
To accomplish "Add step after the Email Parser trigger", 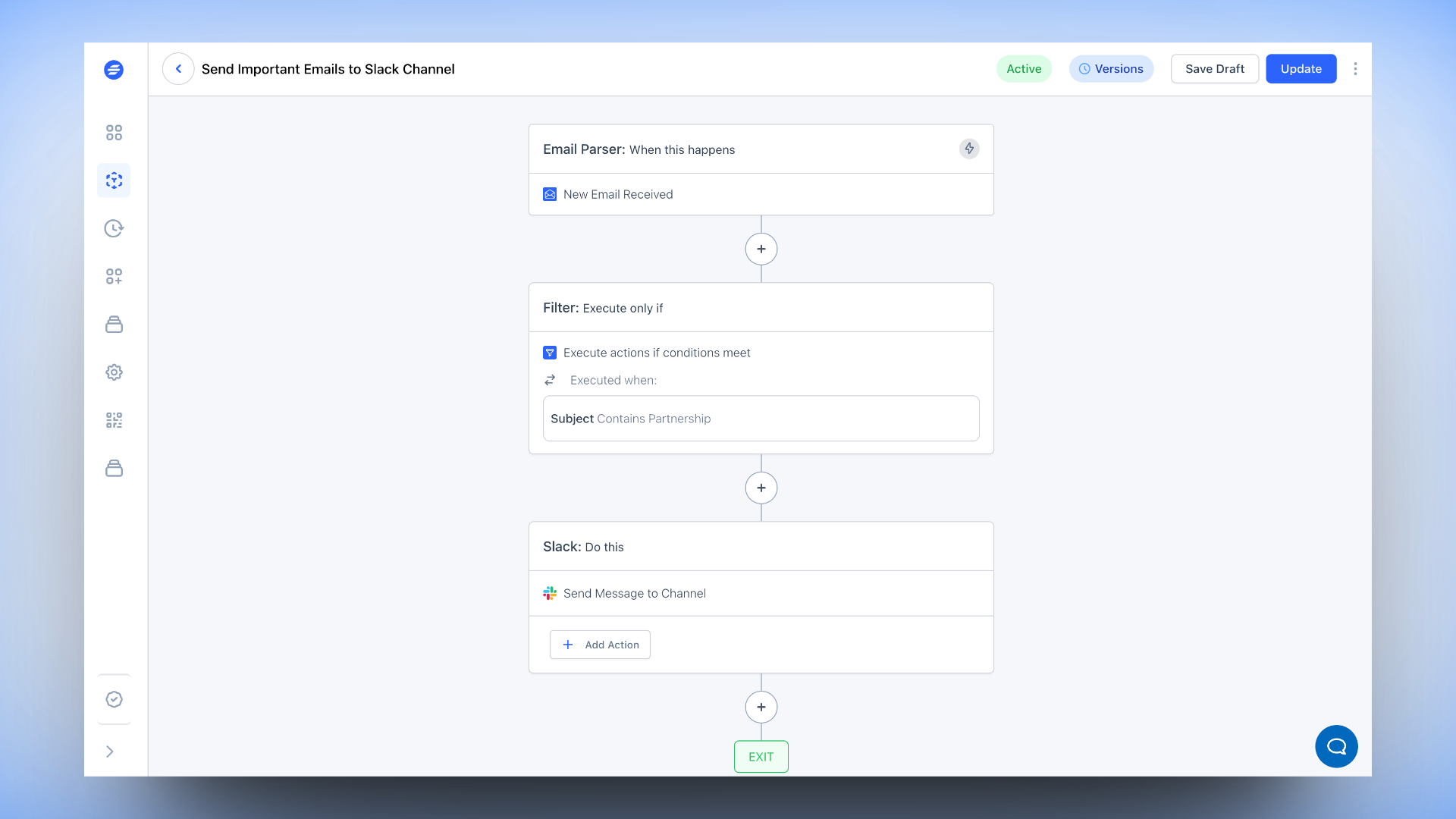I will (761, 249).
